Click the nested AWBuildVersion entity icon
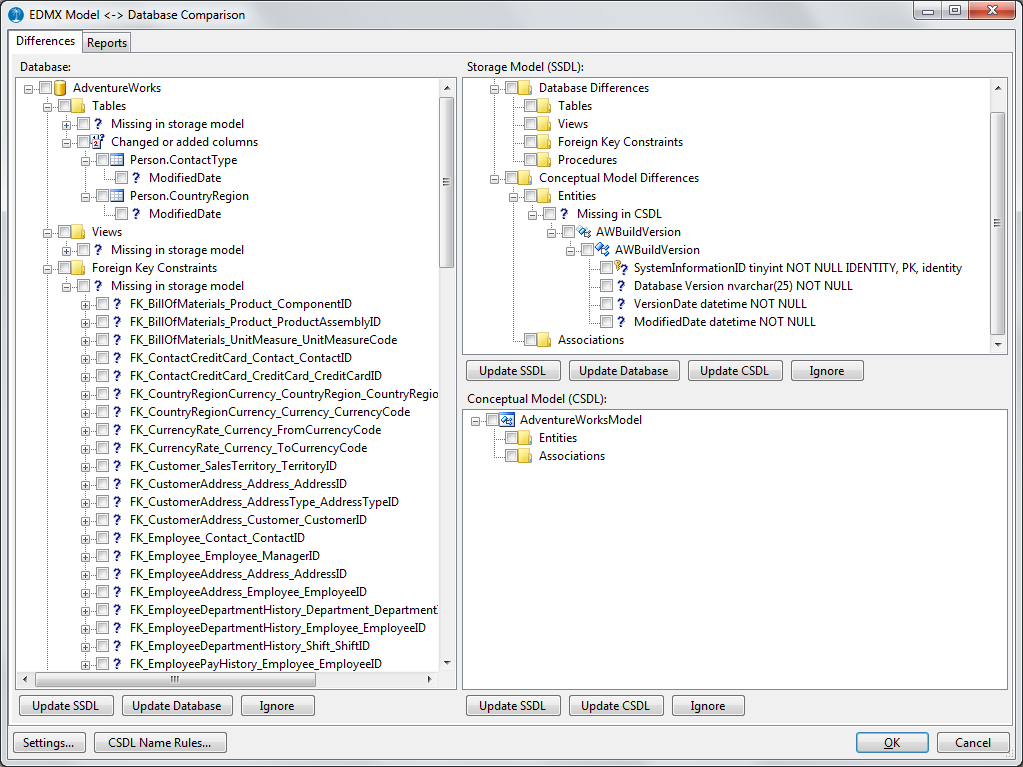This screenshot has width=1023, height=767. pyautogui.click(x=603, y=250)
